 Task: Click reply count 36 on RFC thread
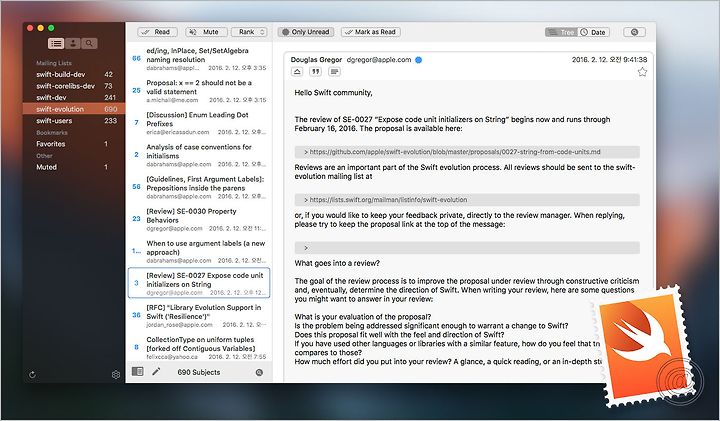pyautogui.click(x=136, y=315)
